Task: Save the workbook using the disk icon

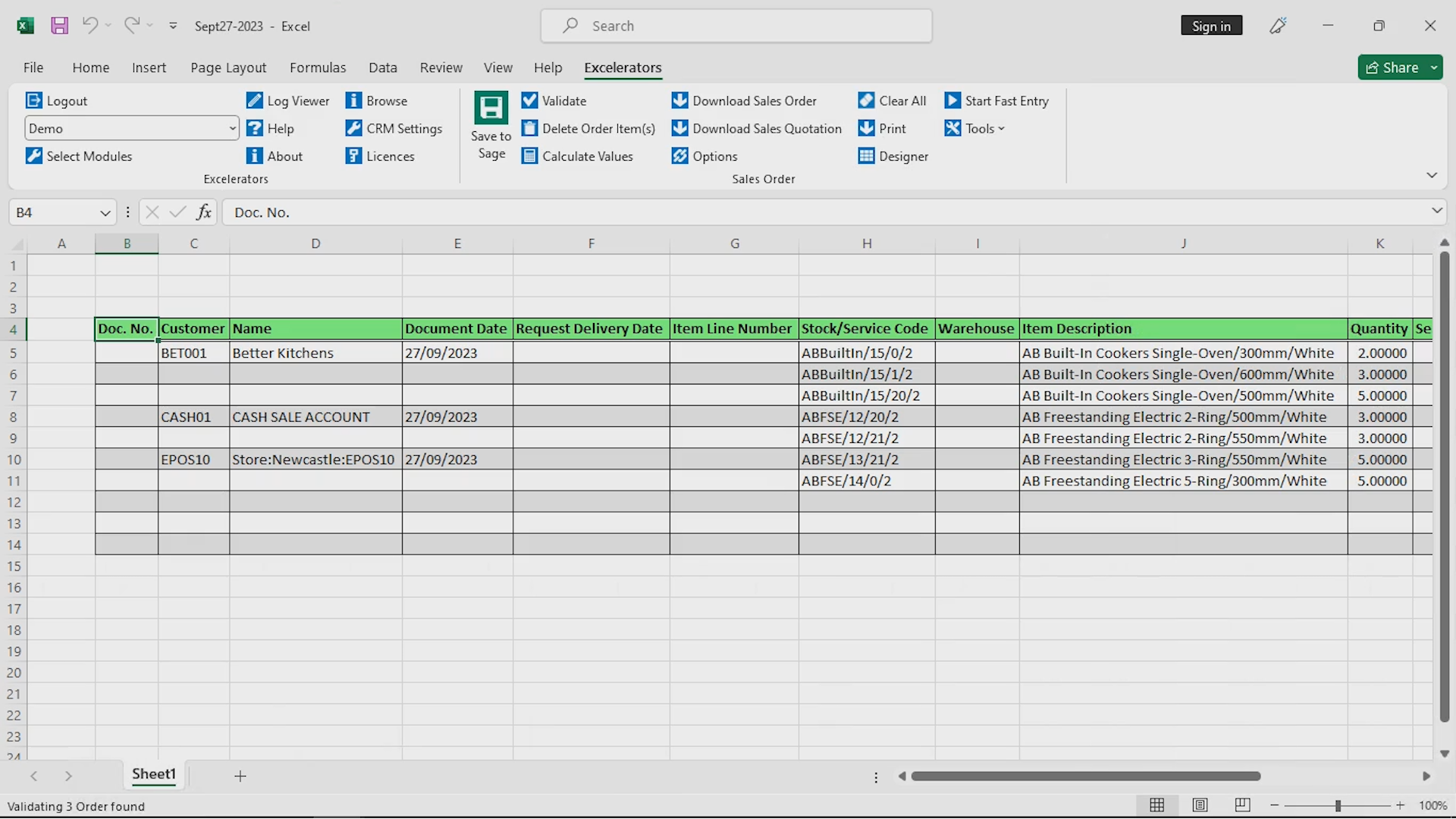Action: click(x=59, y=26)
